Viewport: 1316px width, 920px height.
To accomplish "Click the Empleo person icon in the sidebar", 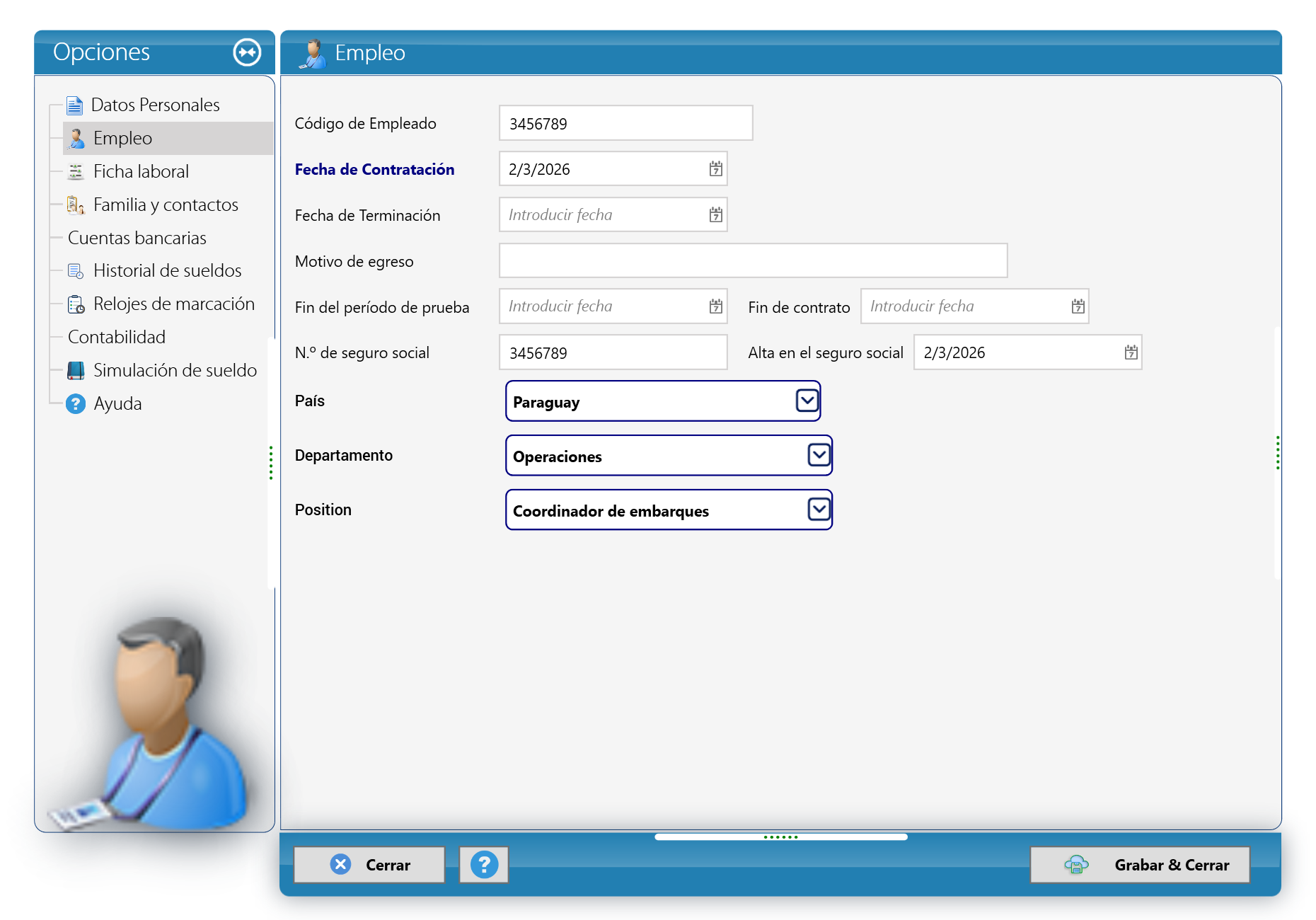I will coord(77,138).
